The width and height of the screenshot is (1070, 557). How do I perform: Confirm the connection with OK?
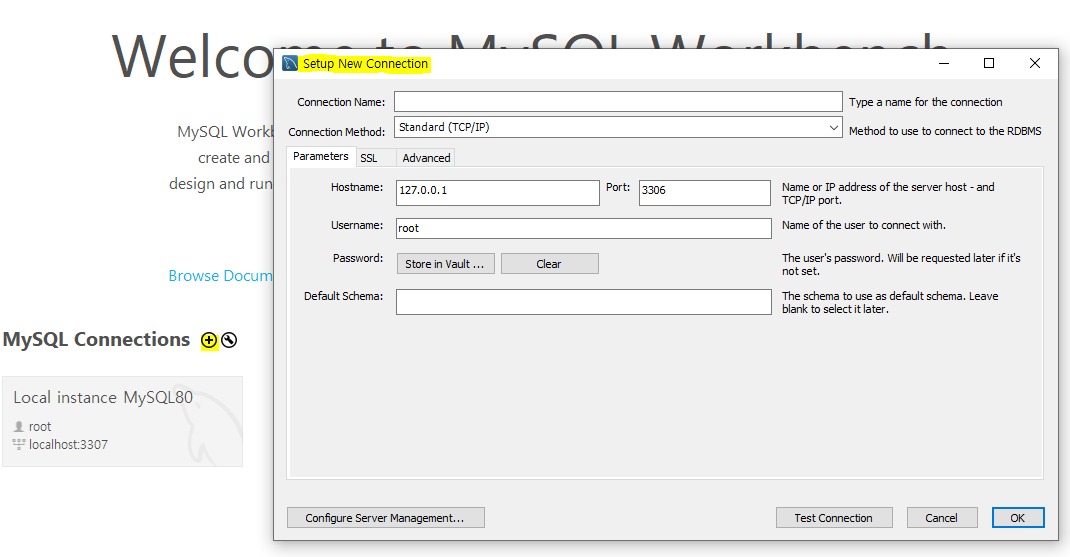(x=1017, y=517)
